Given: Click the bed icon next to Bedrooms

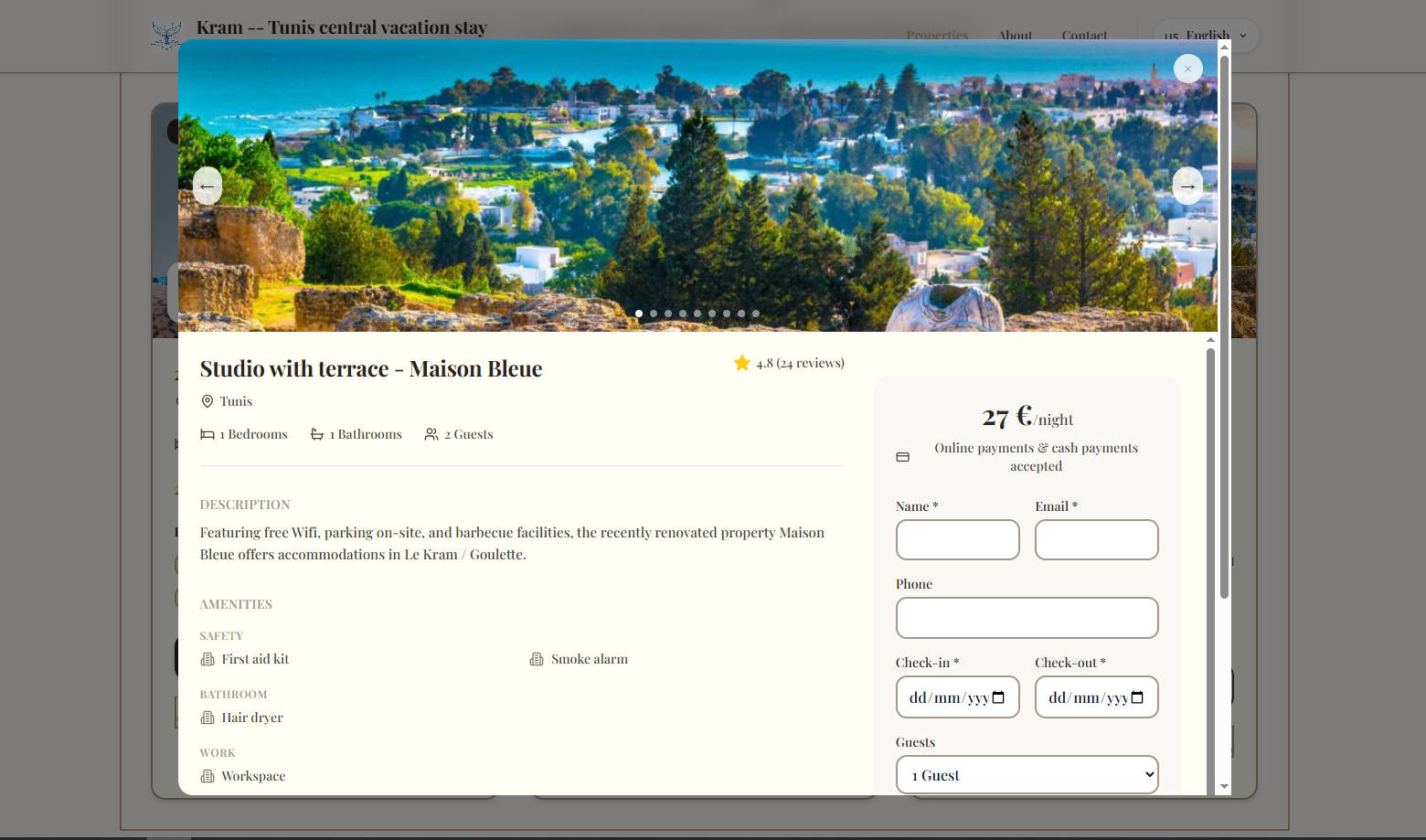Looking at the screenshot, I should (208, 434).
